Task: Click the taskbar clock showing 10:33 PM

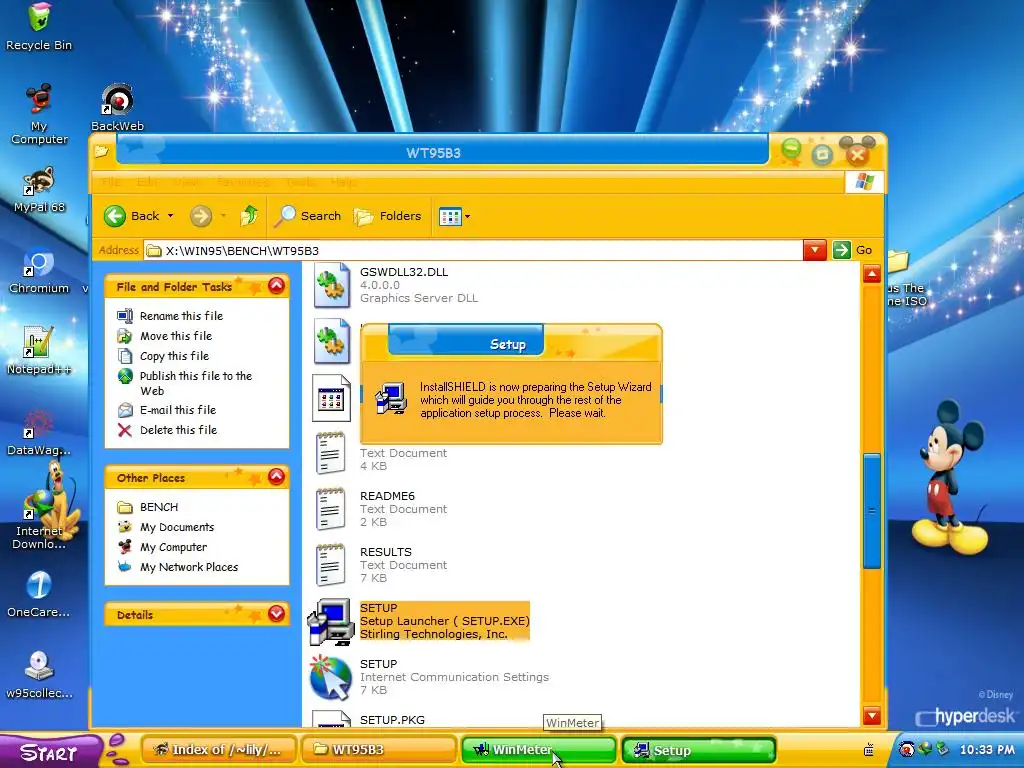Action: coord(987,750)
